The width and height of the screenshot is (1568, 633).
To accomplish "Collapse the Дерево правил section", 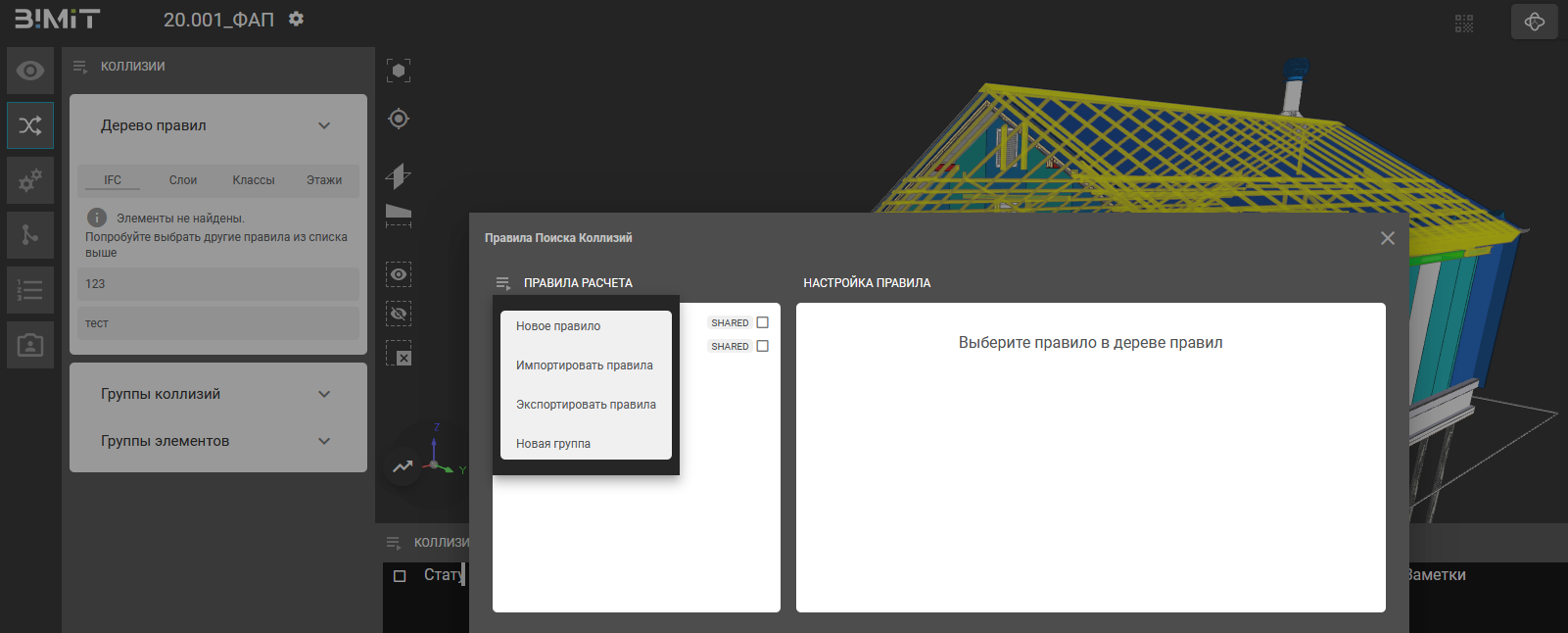I will [x=324, y=125].
